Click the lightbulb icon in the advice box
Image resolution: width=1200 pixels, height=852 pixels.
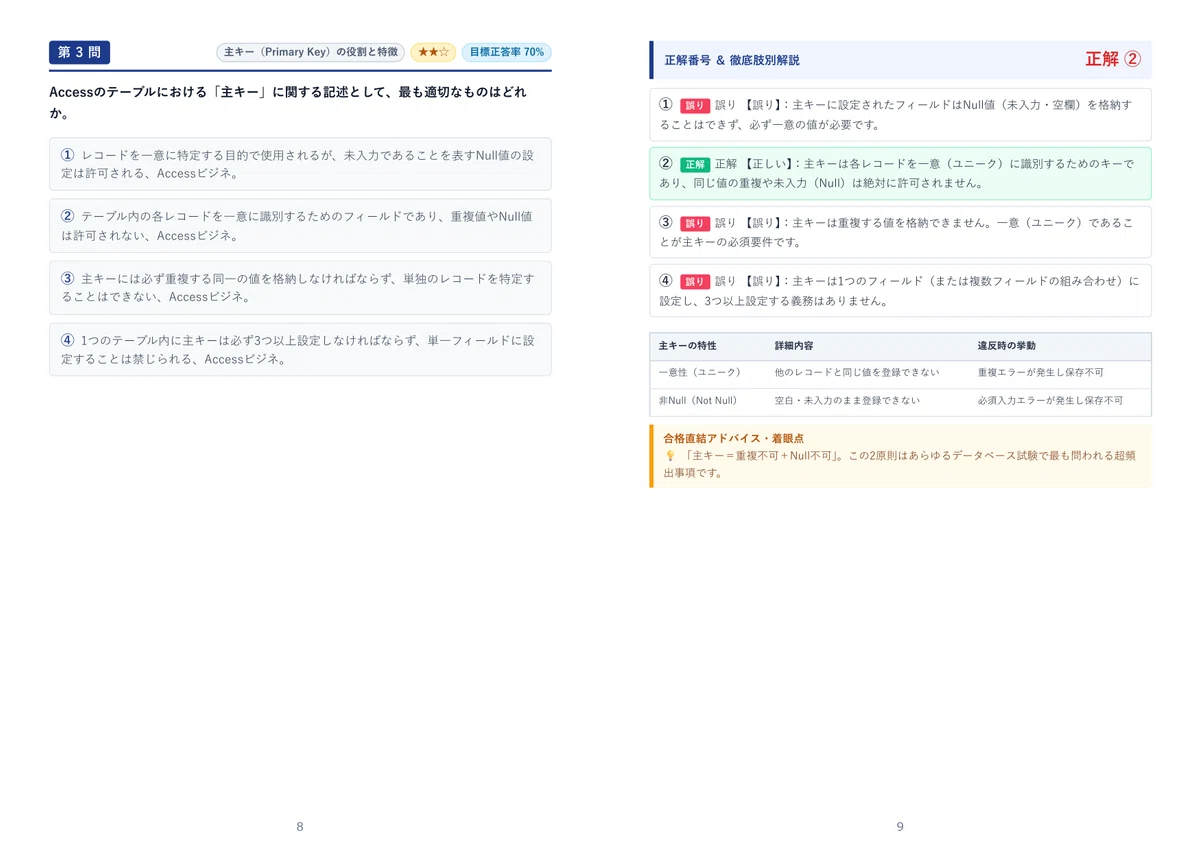pyautogui.click(x=670, y=455)
